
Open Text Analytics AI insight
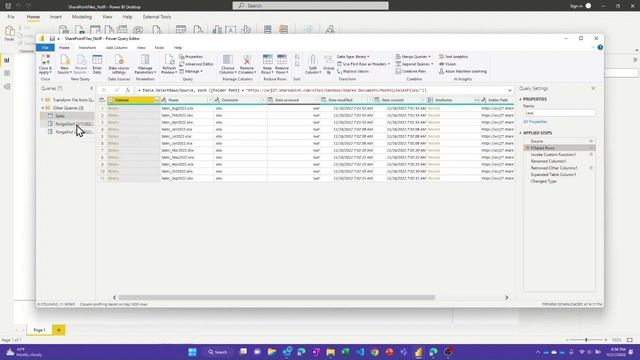click(x=453, y=57)
